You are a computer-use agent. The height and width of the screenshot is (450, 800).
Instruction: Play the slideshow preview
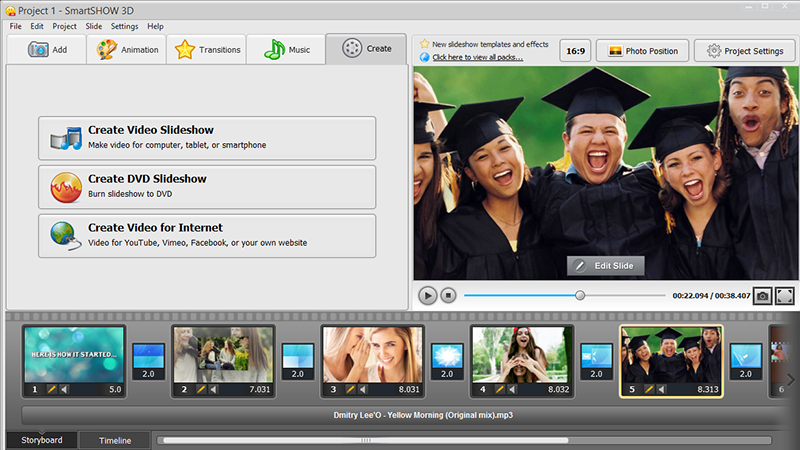point(428,295)
